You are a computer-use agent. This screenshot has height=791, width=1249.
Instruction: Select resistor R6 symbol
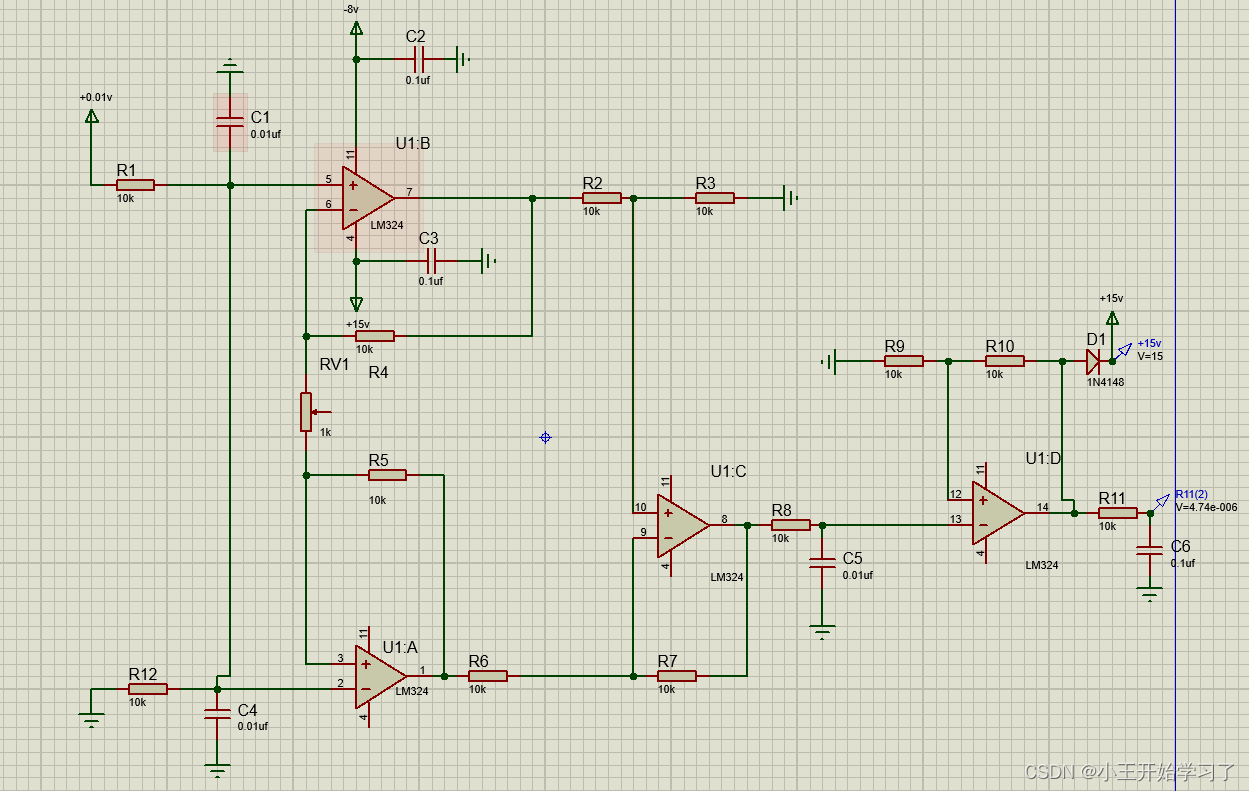pos(488,676)
